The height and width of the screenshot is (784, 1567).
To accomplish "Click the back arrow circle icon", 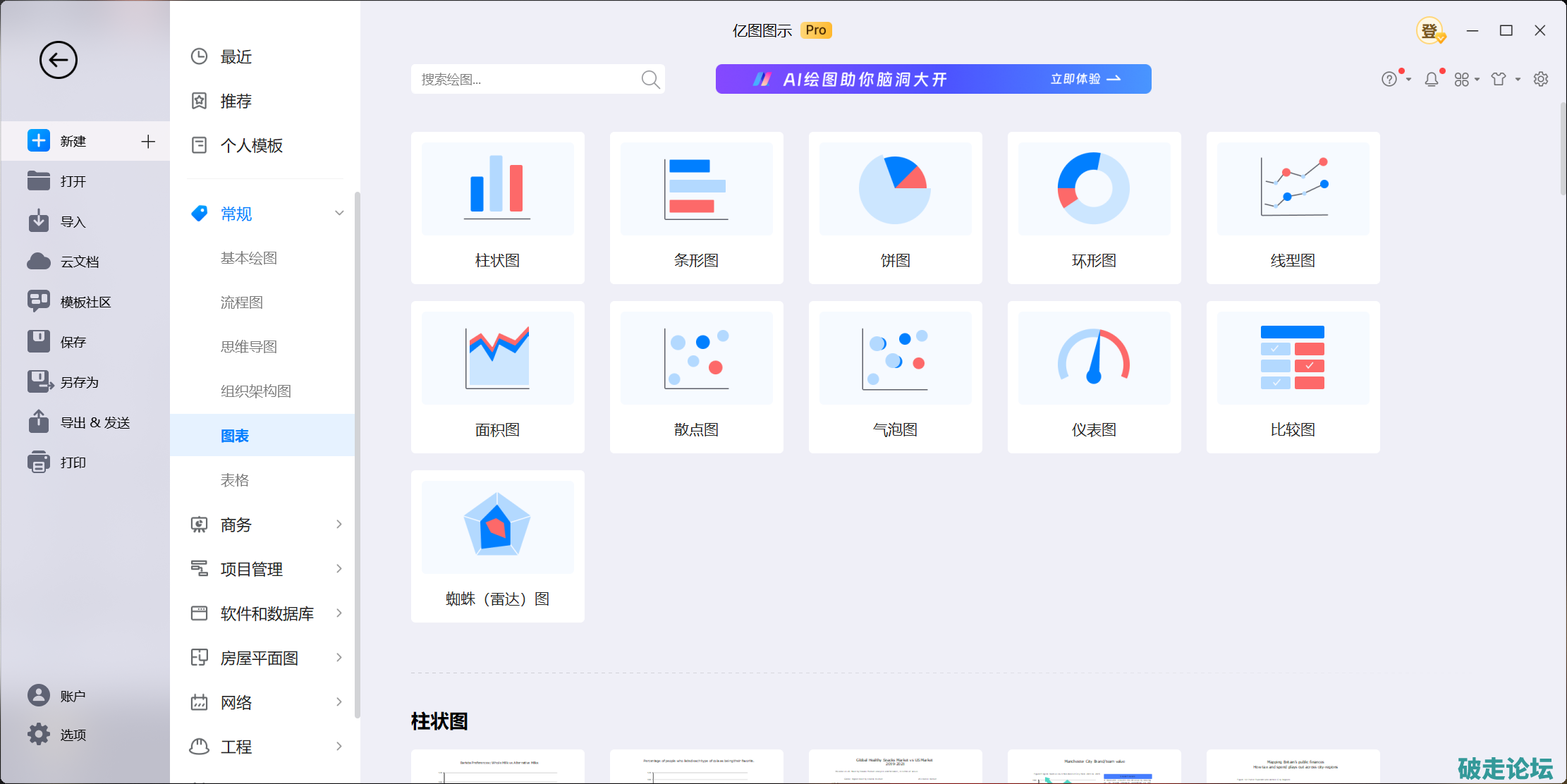I will point(58,60).
